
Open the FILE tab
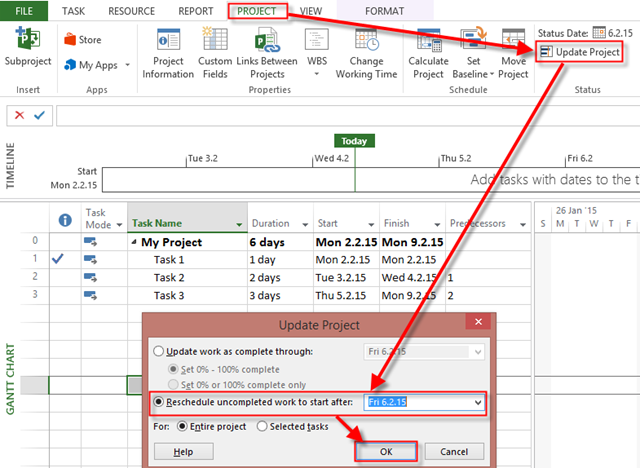click(x=23, y=10)
